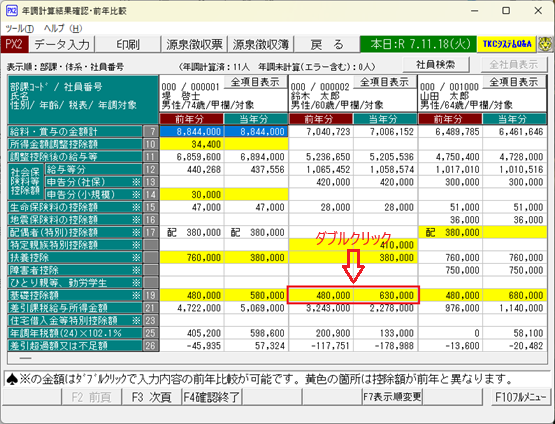
Task: Open the TKC lion mascot icon
Action: (x=545, y=44)
